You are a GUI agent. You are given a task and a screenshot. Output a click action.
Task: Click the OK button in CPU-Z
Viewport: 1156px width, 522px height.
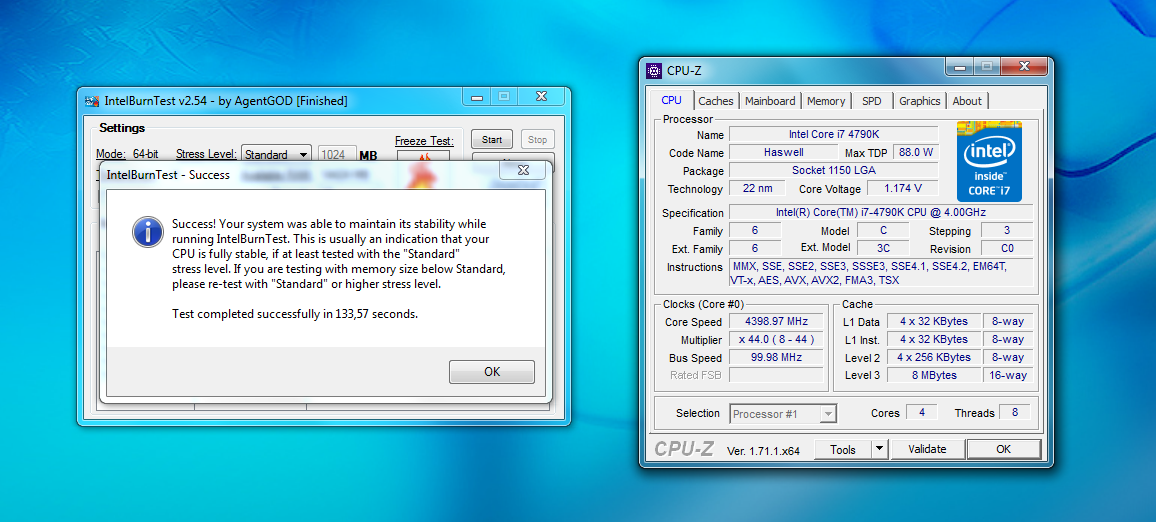[x=1003, y=449]
